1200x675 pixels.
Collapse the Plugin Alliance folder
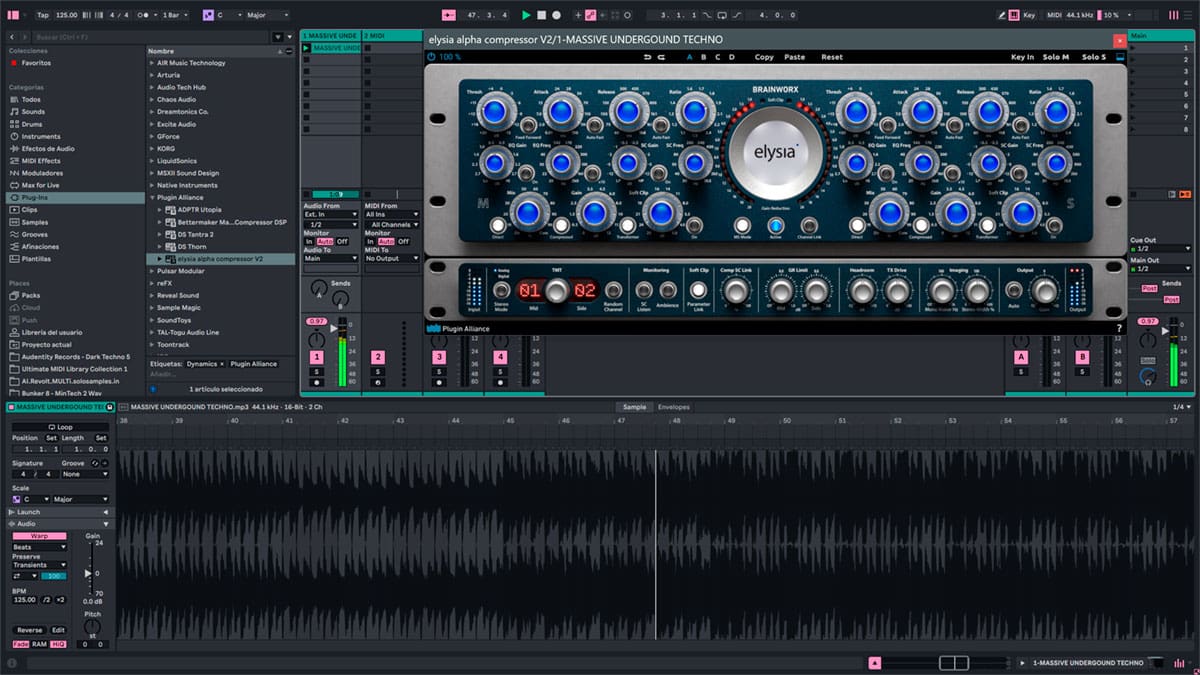[x=152, y=197]
